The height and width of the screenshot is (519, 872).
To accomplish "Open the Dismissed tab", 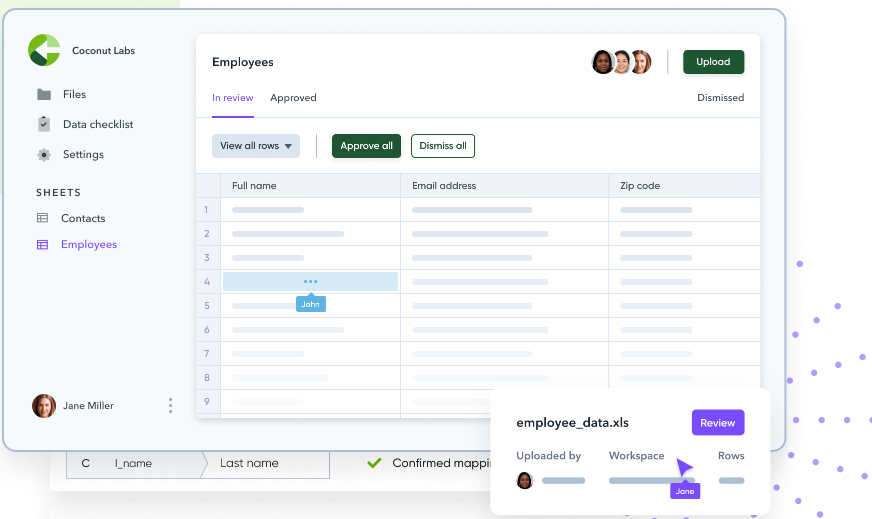I will 720,98.
